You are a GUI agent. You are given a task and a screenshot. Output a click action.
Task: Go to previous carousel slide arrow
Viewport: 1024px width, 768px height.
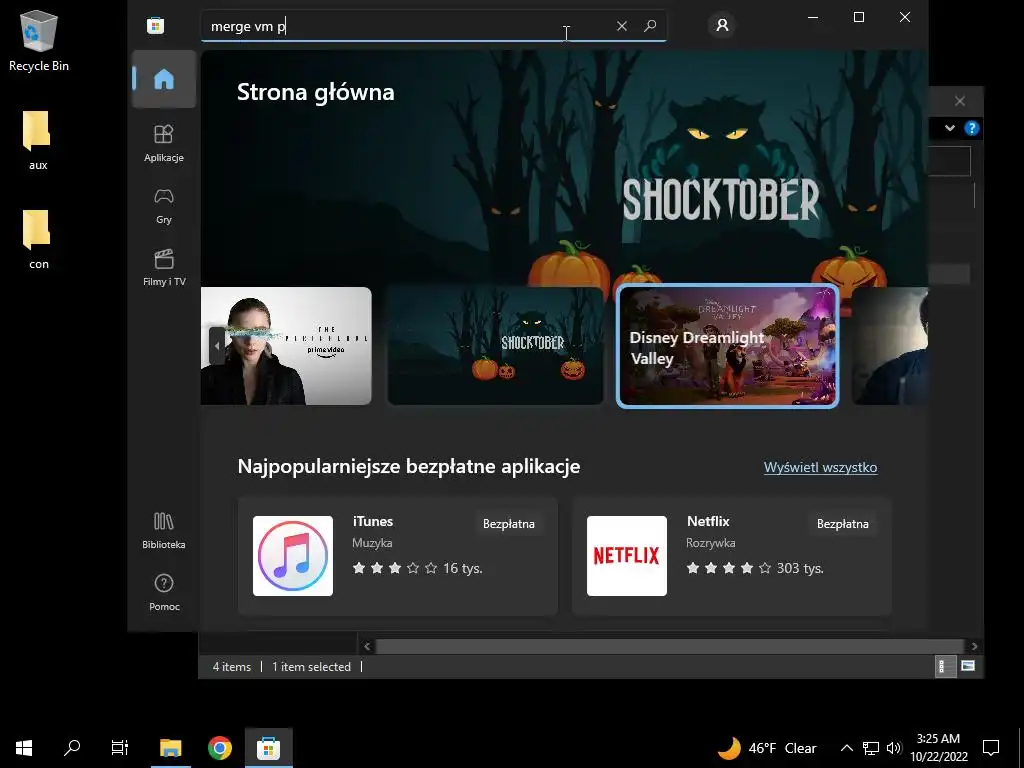click(x=217, y=346)
